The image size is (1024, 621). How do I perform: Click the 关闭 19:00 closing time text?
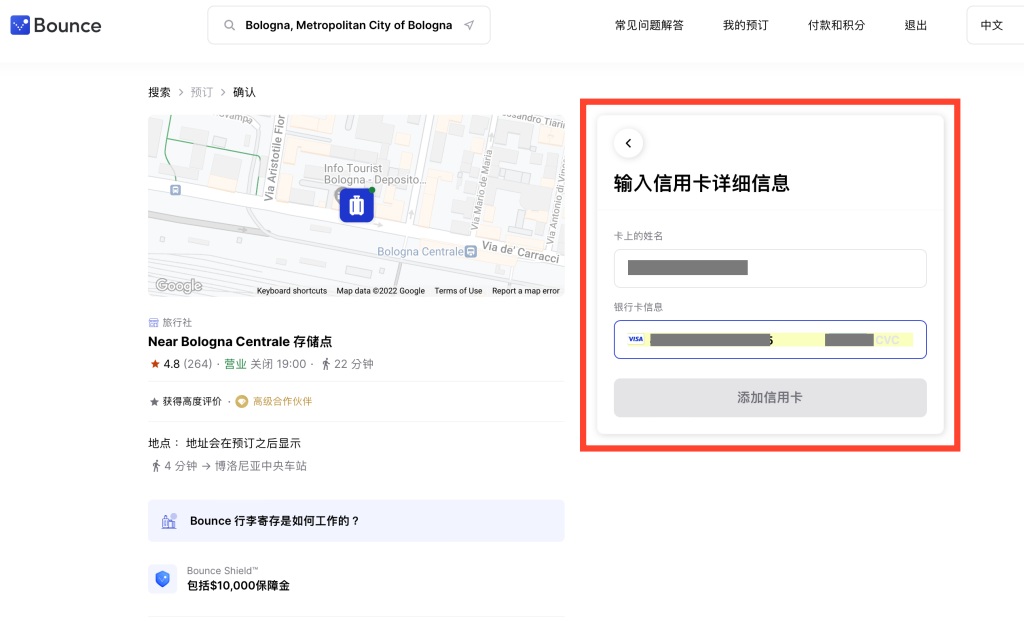(279, 364)
